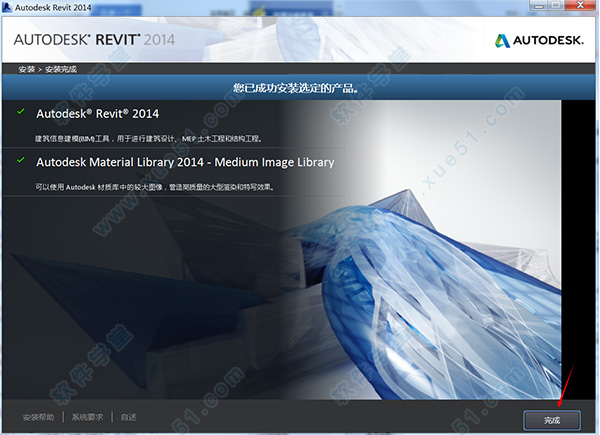Viewport: 600px width, 435px height.
Task: Click the green checkmark beside Material Library 2014
Action: 21,161
